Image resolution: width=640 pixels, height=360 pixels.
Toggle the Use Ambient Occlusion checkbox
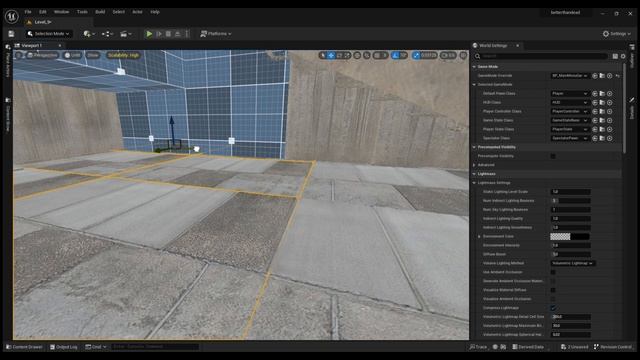(553, 272)
